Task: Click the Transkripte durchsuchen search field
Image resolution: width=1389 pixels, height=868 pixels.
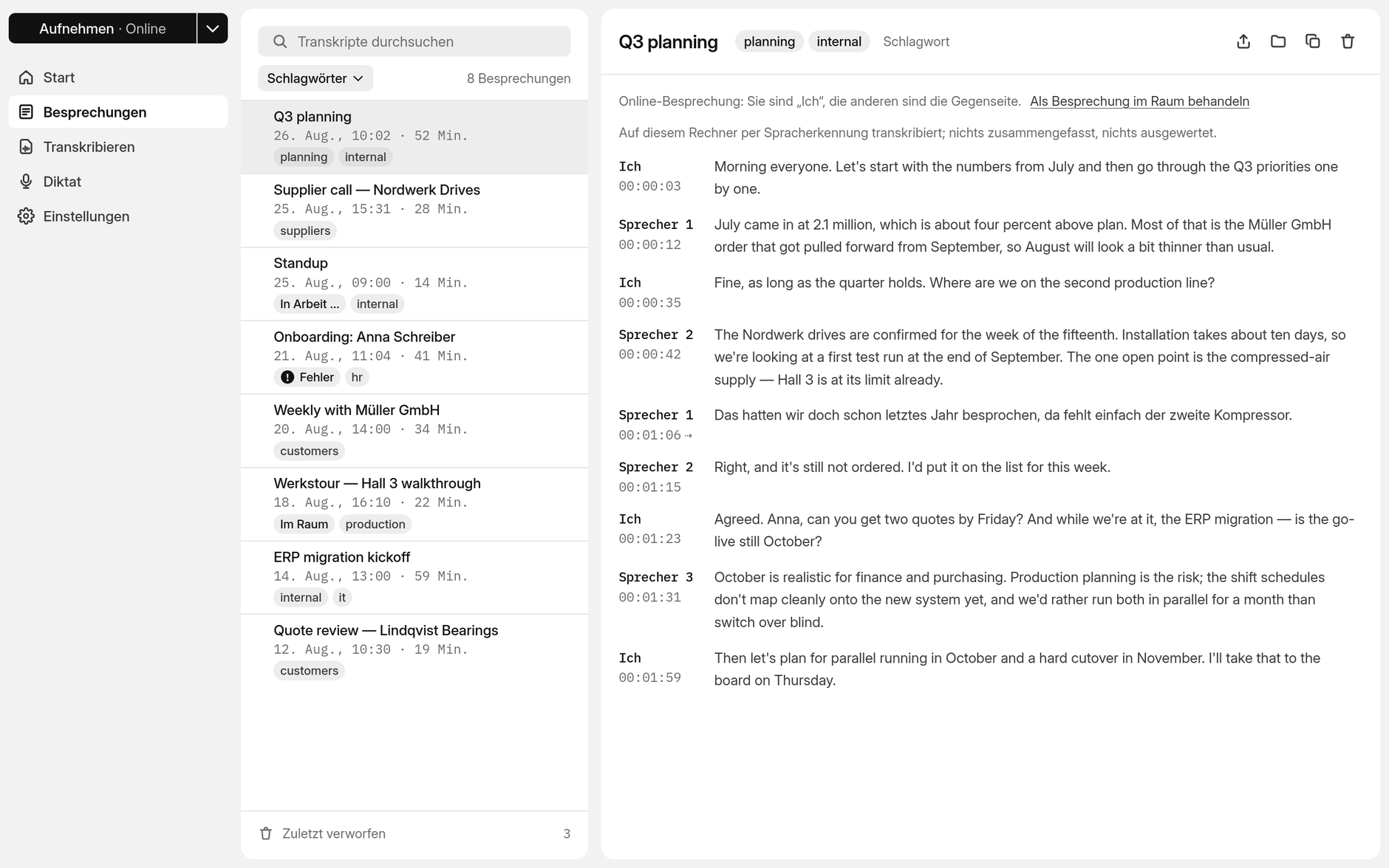Action: [x=414, y=41]
